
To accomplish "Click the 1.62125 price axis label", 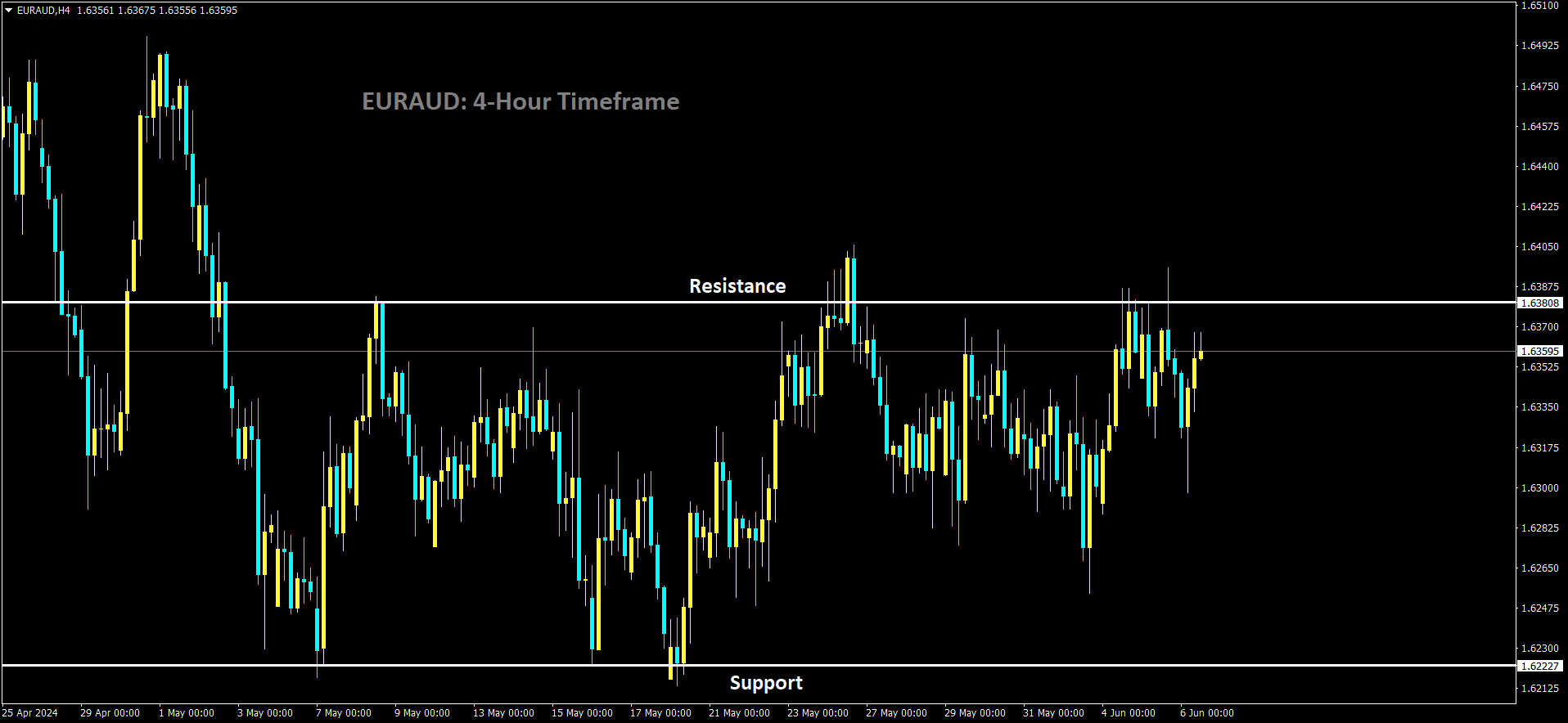I will [1540, 688].
